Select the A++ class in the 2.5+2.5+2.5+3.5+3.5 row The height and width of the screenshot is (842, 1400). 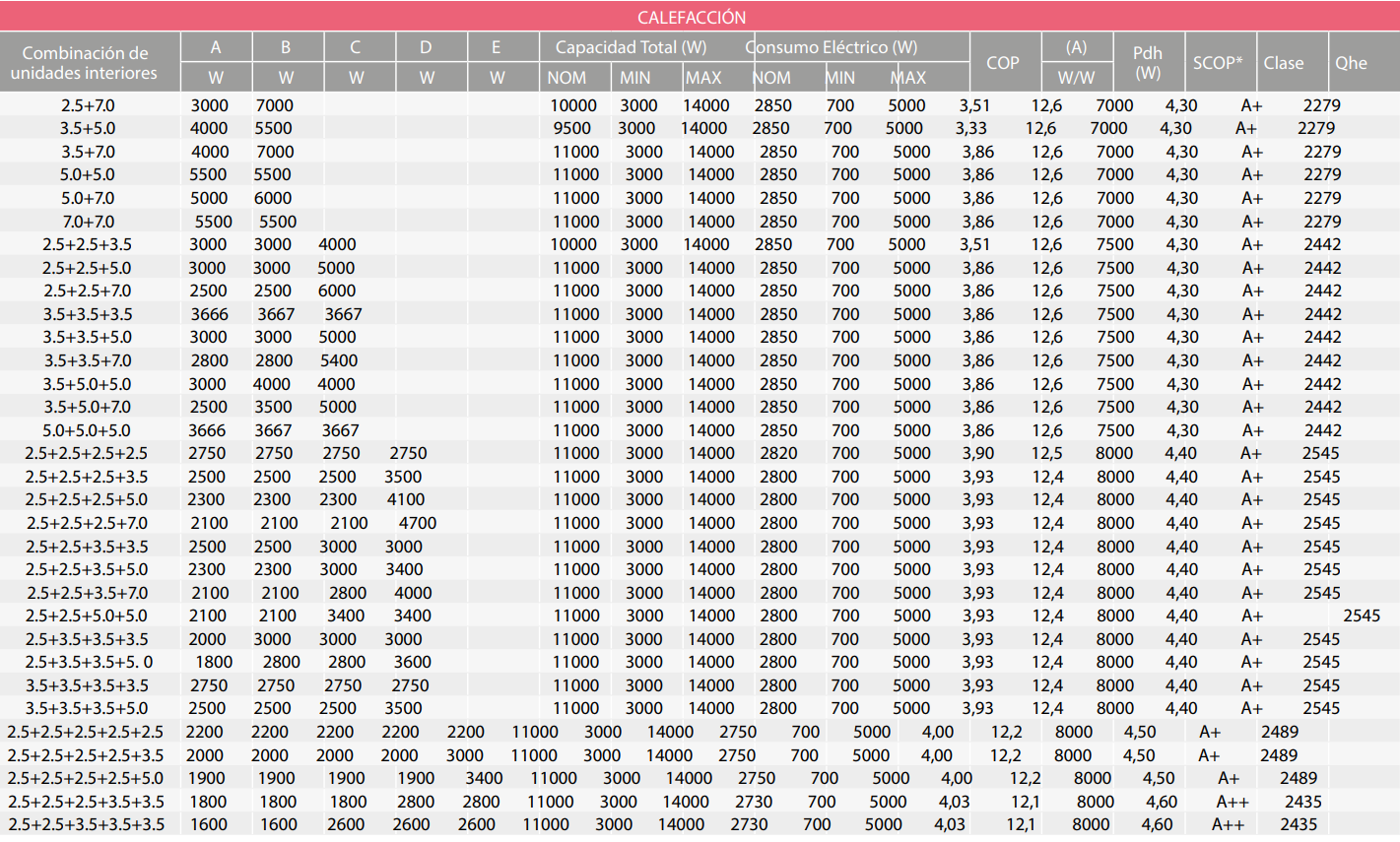tap(1233, 802)
